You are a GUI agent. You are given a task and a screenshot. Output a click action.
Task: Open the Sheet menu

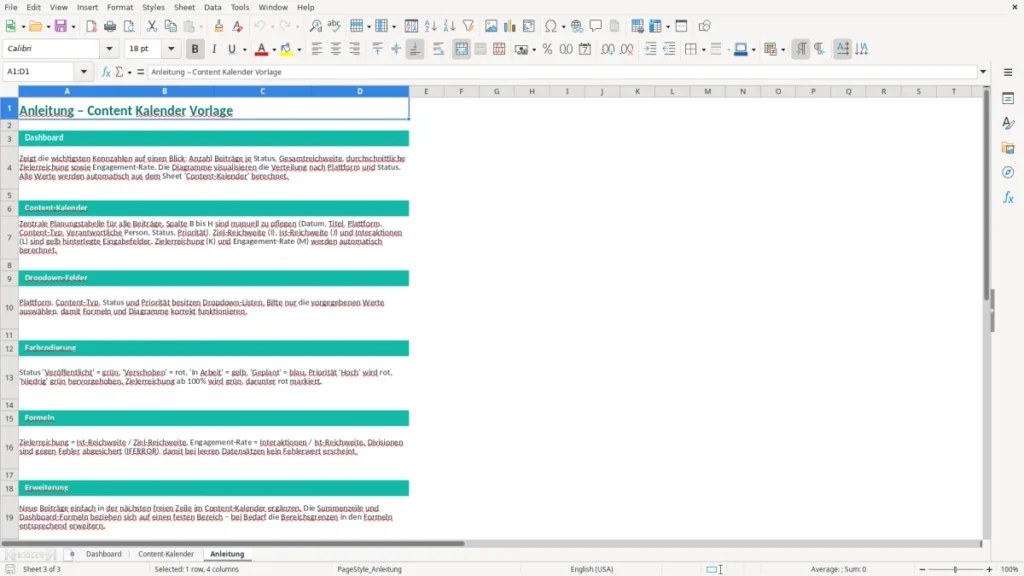184,7
